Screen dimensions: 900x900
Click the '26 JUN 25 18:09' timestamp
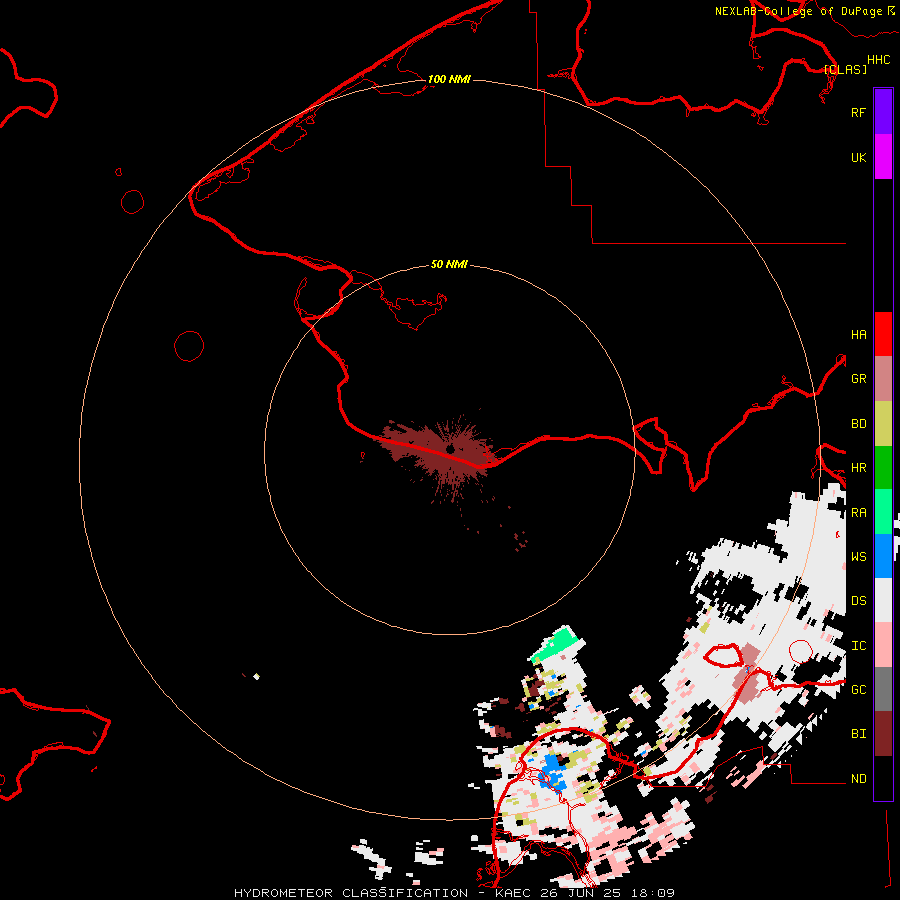point(607,893)
